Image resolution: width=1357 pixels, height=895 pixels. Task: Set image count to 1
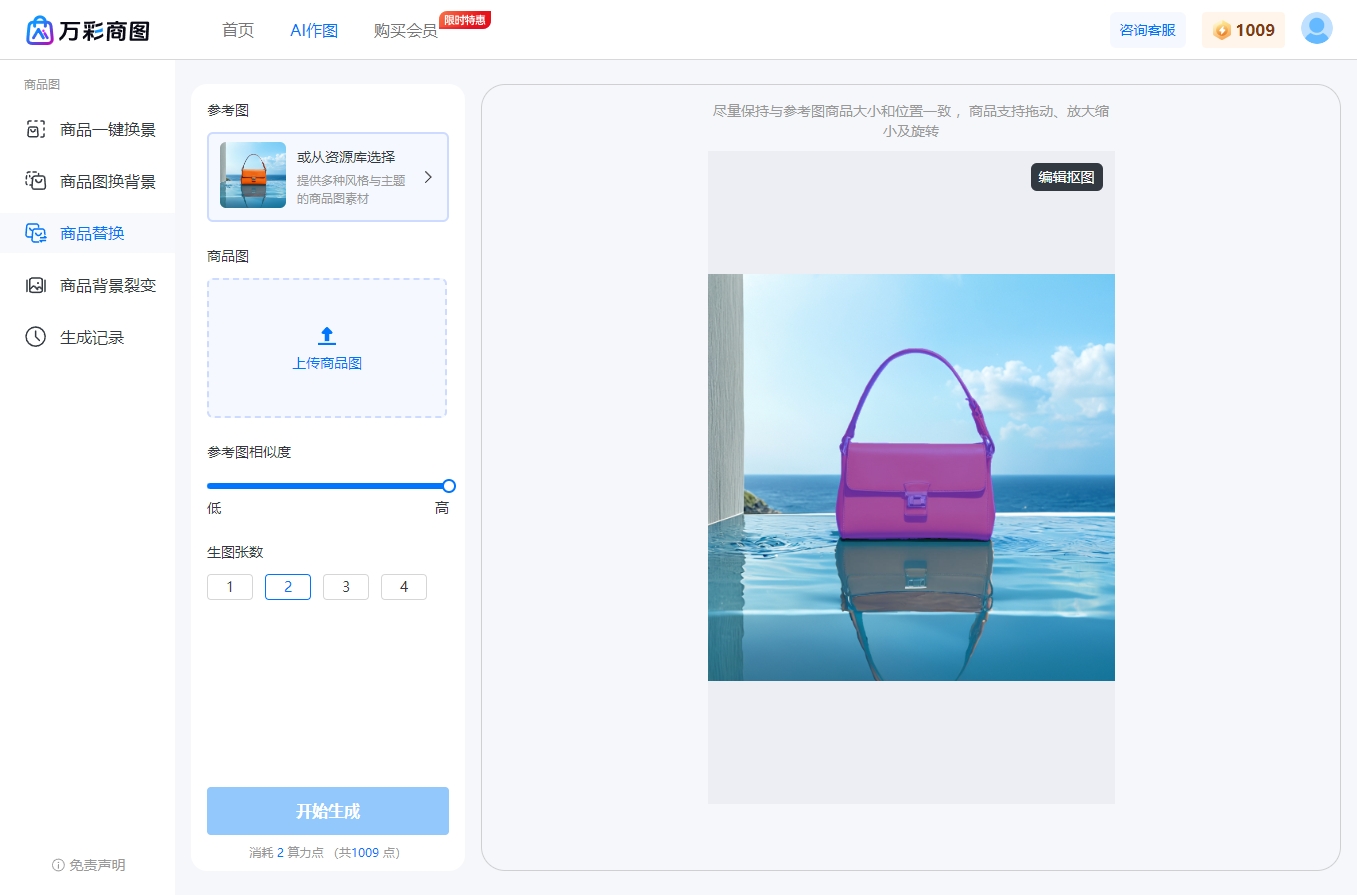(230, 587)
